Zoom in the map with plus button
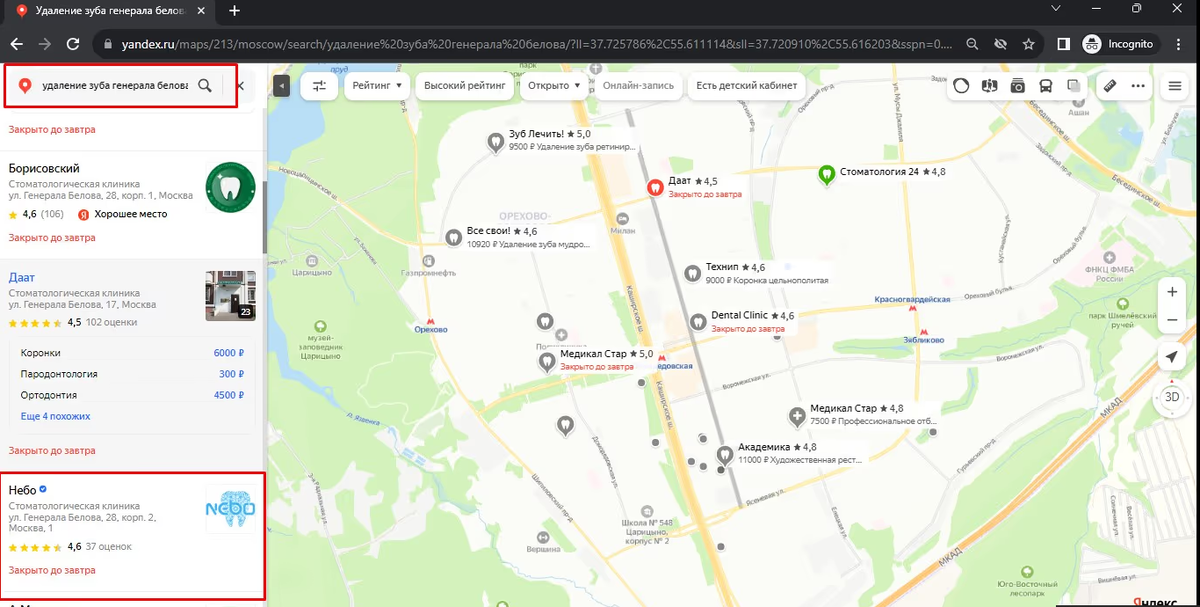 coord(1171,292)
